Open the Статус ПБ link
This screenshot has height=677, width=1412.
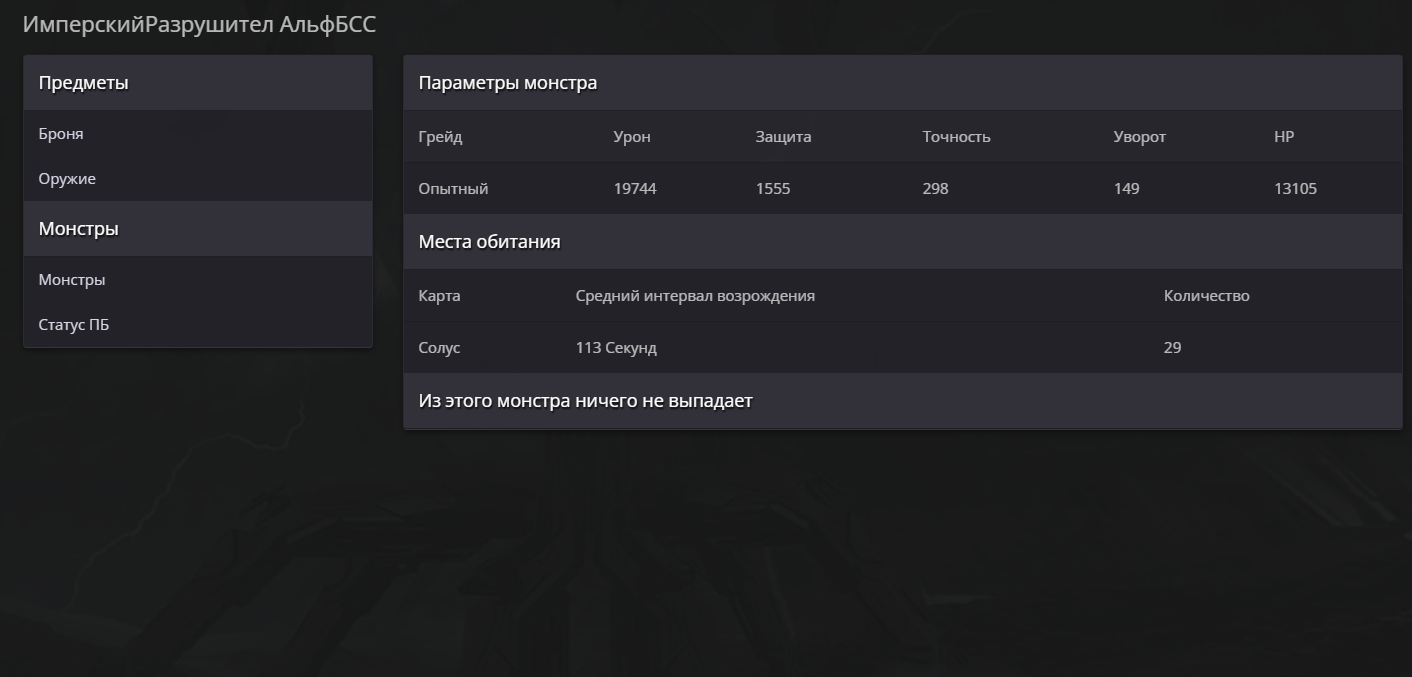coord(74,325)
